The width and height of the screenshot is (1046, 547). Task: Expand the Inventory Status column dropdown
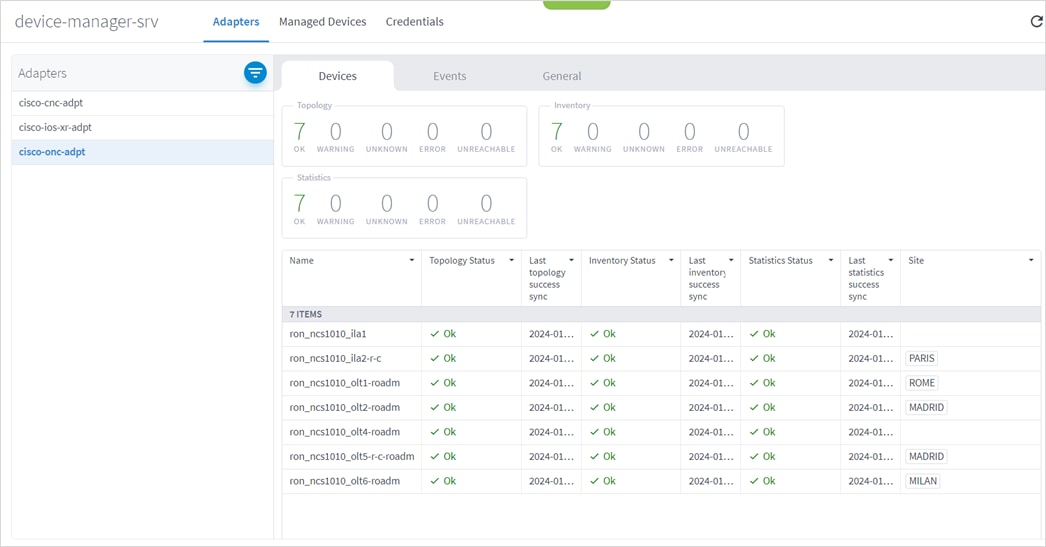(671, 261)
